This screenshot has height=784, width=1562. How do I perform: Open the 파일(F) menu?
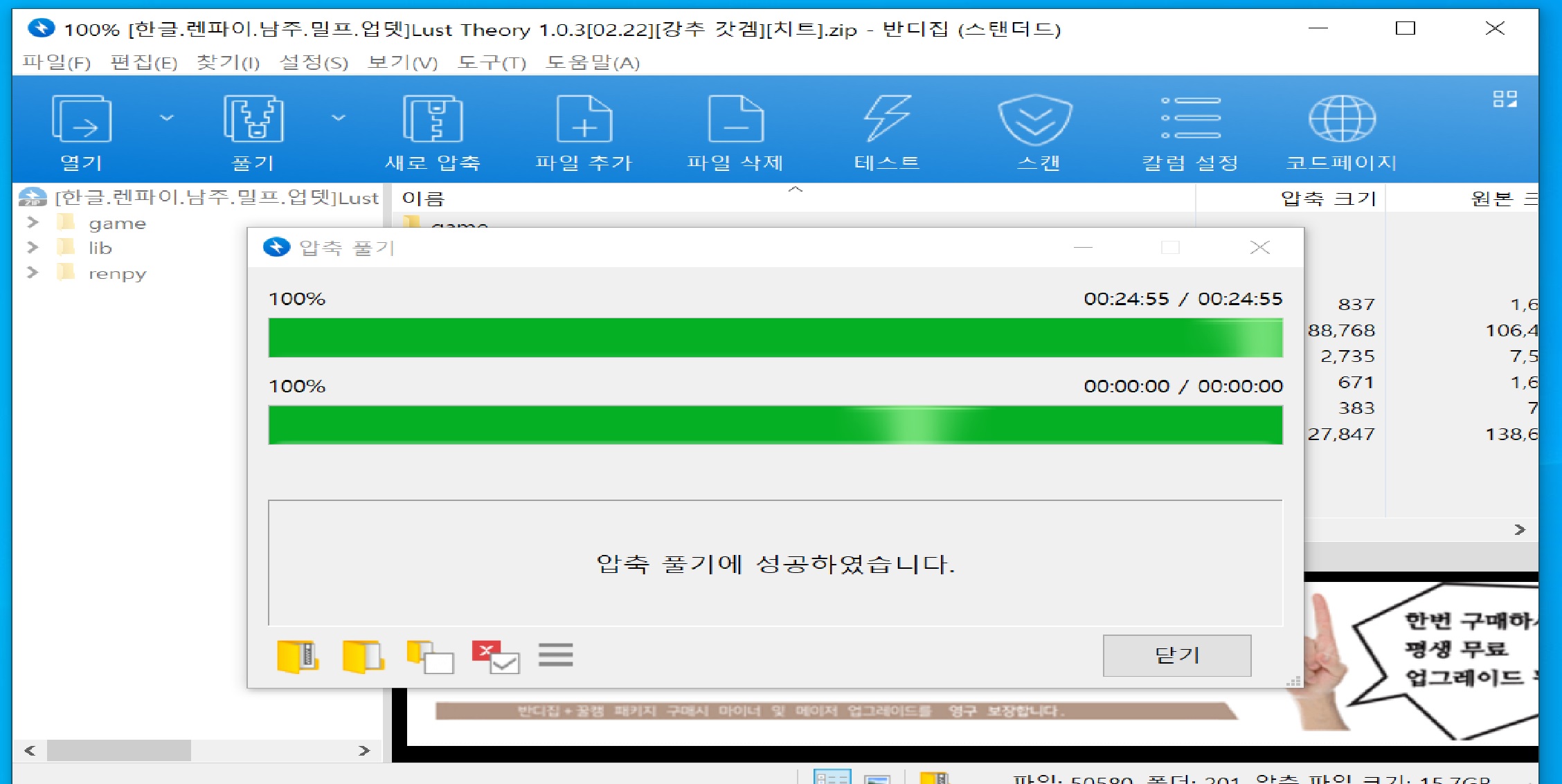click(56, 63)
